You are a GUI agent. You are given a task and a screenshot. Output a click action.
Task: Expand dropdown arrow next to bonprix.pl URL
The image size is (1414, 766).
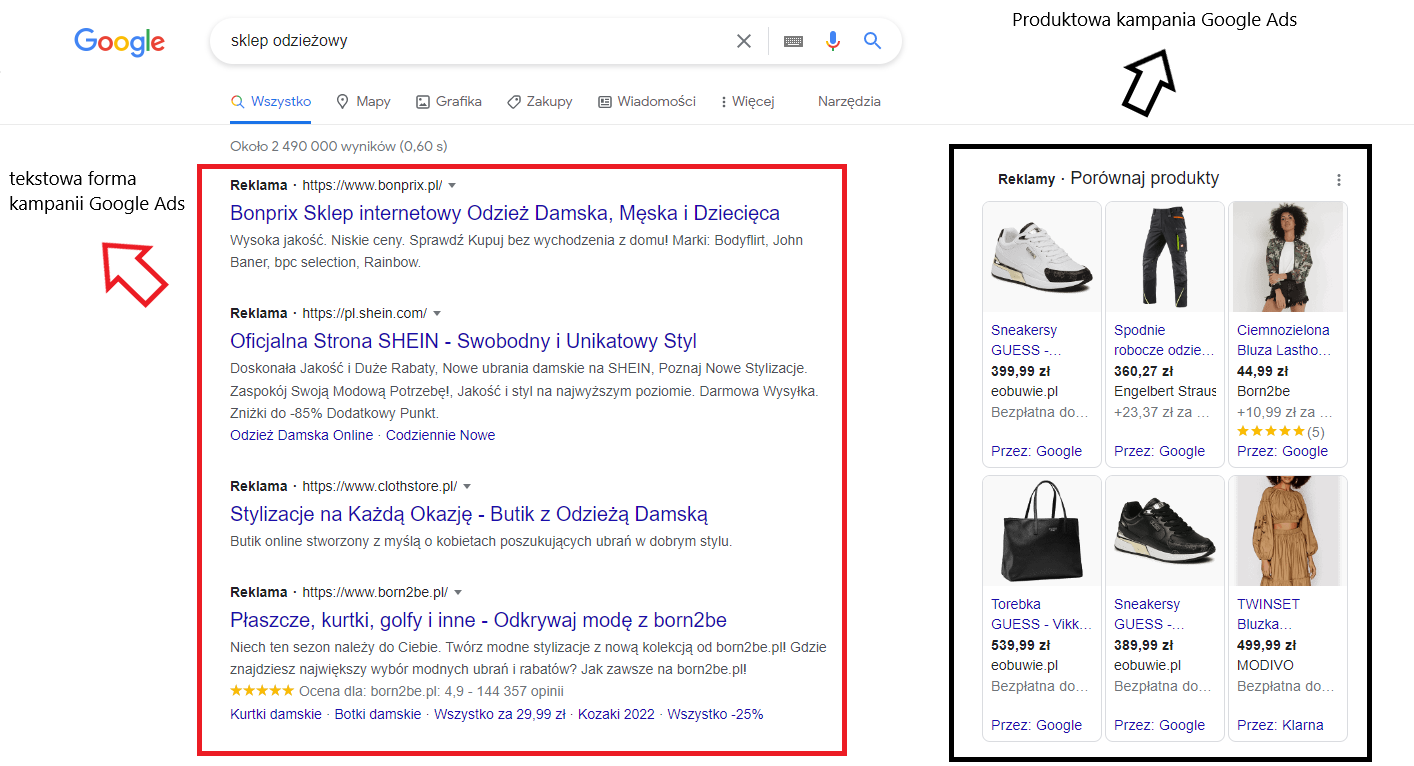(452, 186)
